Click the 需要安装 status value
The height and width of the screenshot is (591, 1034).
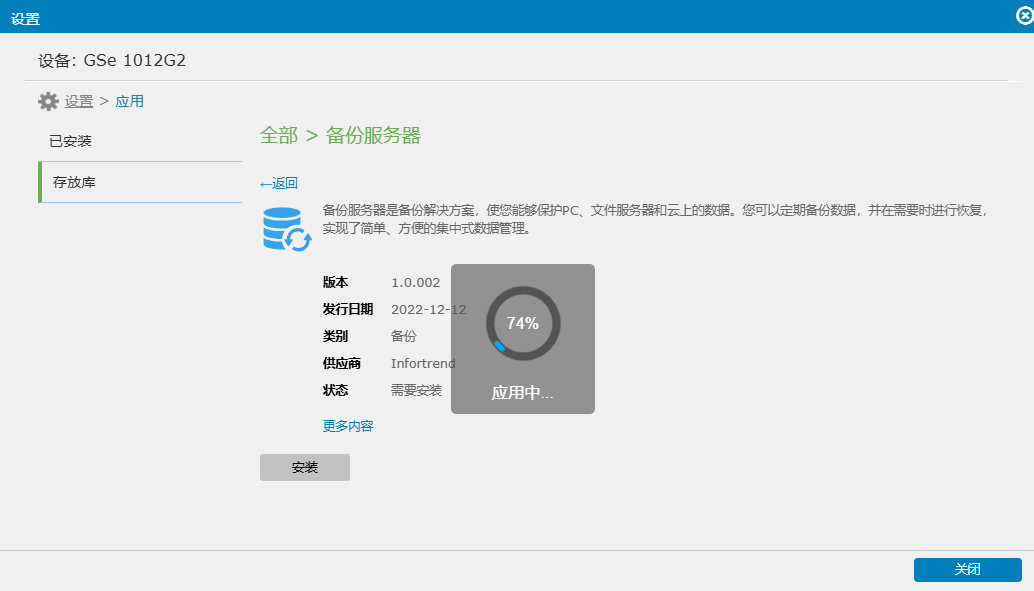point(416,391)
